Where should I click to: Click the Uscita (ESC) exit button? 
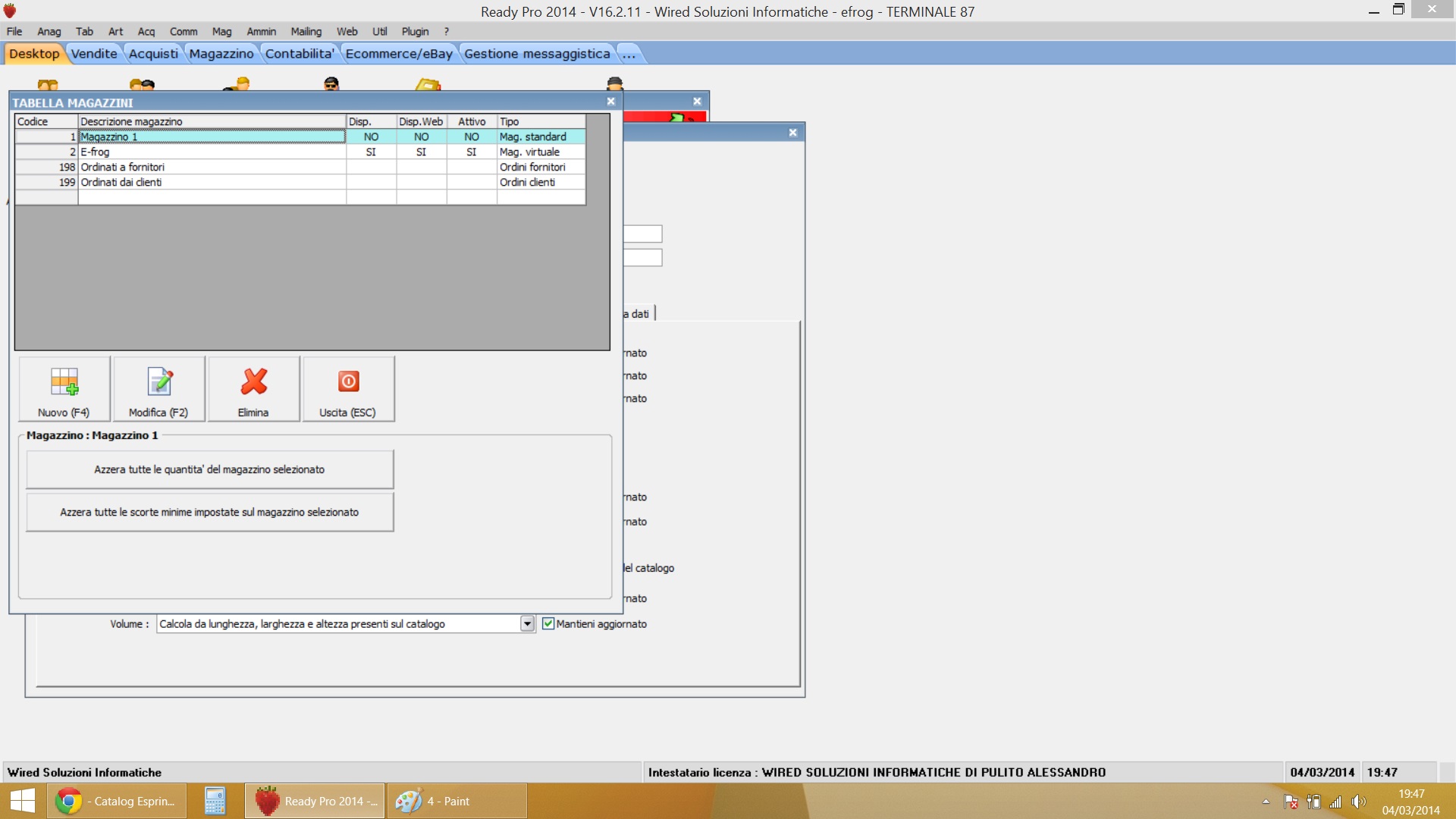tap(348, 388)
